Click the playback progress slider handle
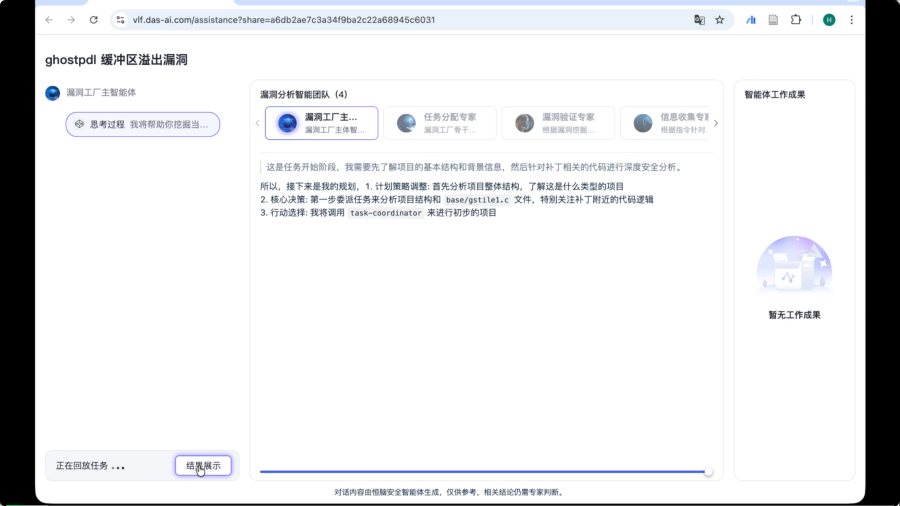The width and height of the screenshot is (900, 506). (708, 471)
